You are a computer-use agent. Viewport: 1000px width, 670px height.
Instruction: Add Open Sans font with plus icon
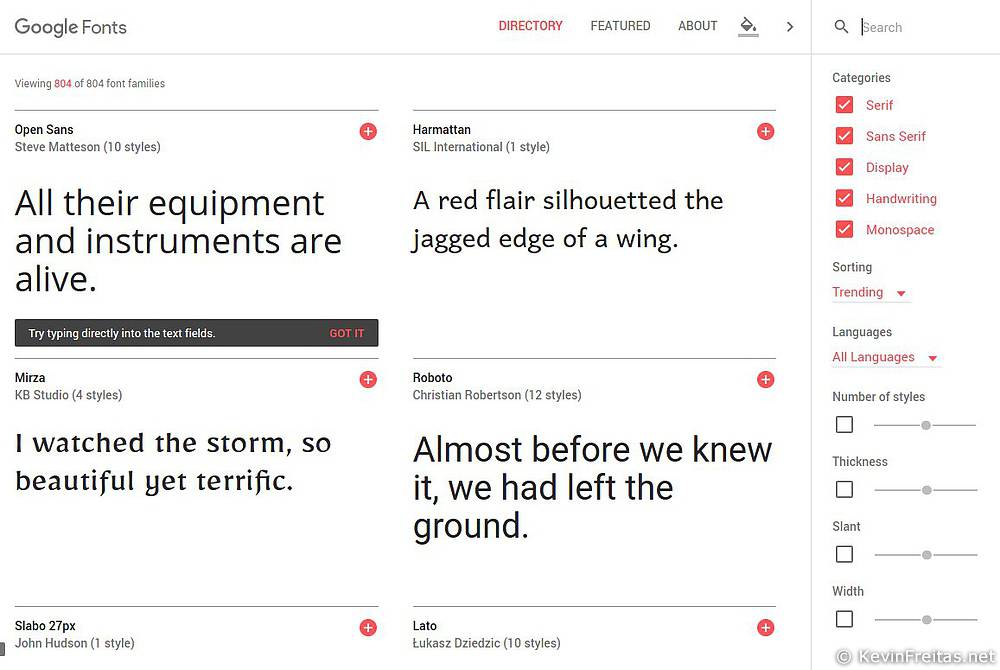[x=368, y=131]
